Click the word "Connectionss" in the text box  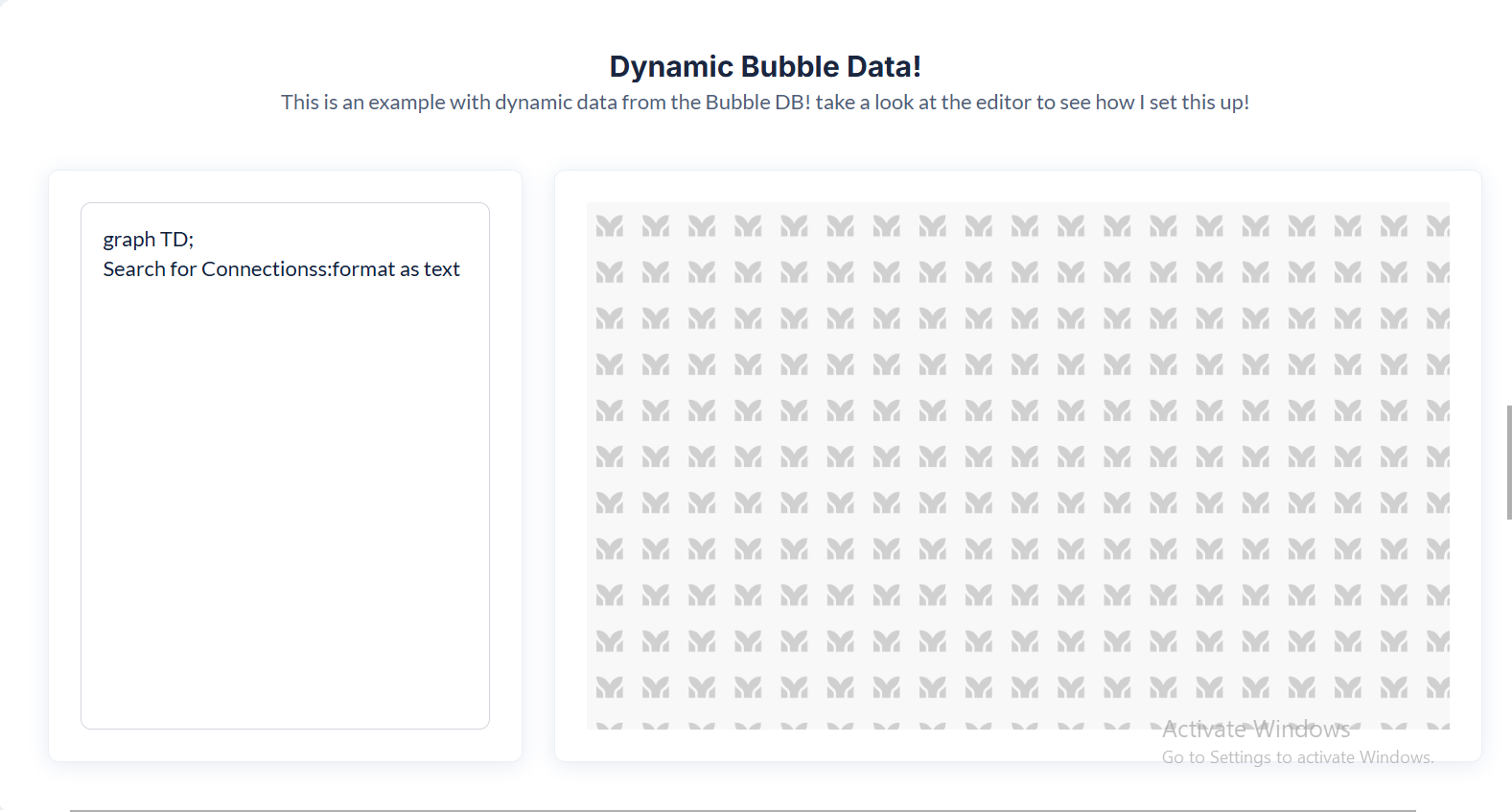click(x=265, y=269)
